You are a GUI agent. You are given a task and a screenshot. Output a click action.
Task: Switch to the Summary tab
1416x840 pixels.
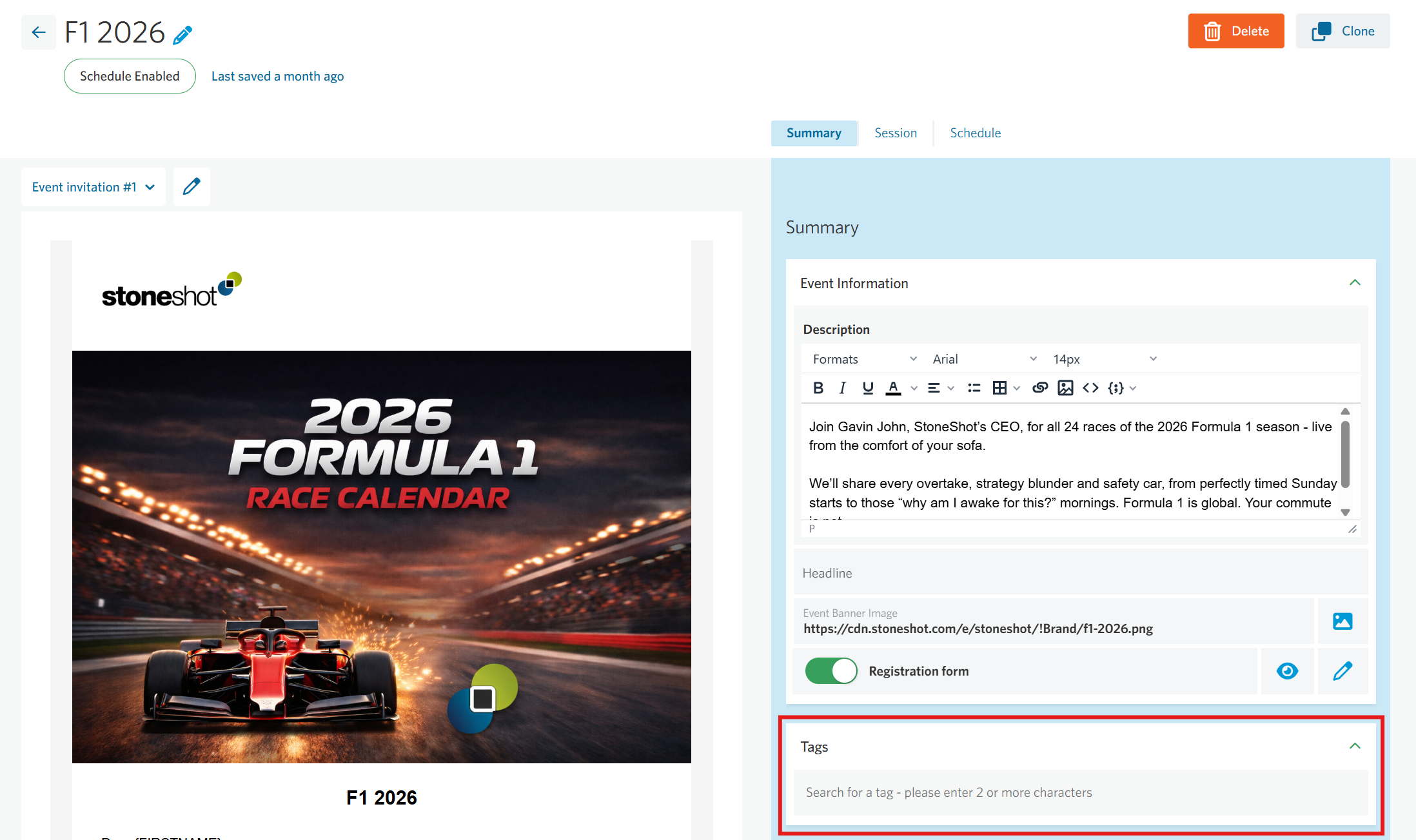coord(814,133)
